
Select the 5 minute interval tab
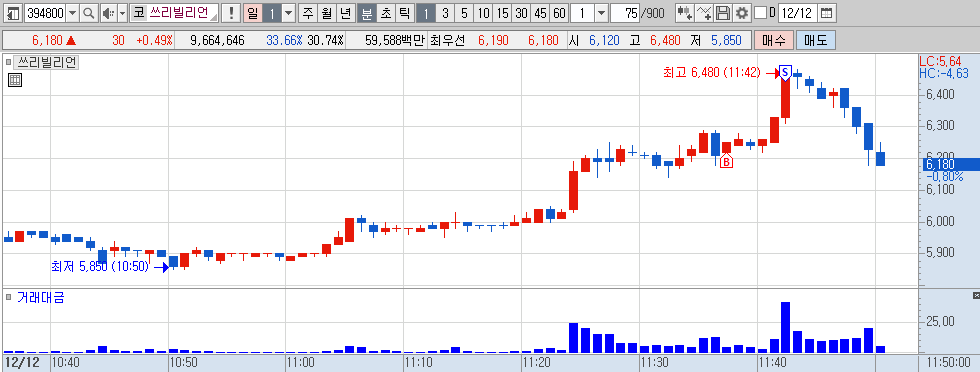464,13
